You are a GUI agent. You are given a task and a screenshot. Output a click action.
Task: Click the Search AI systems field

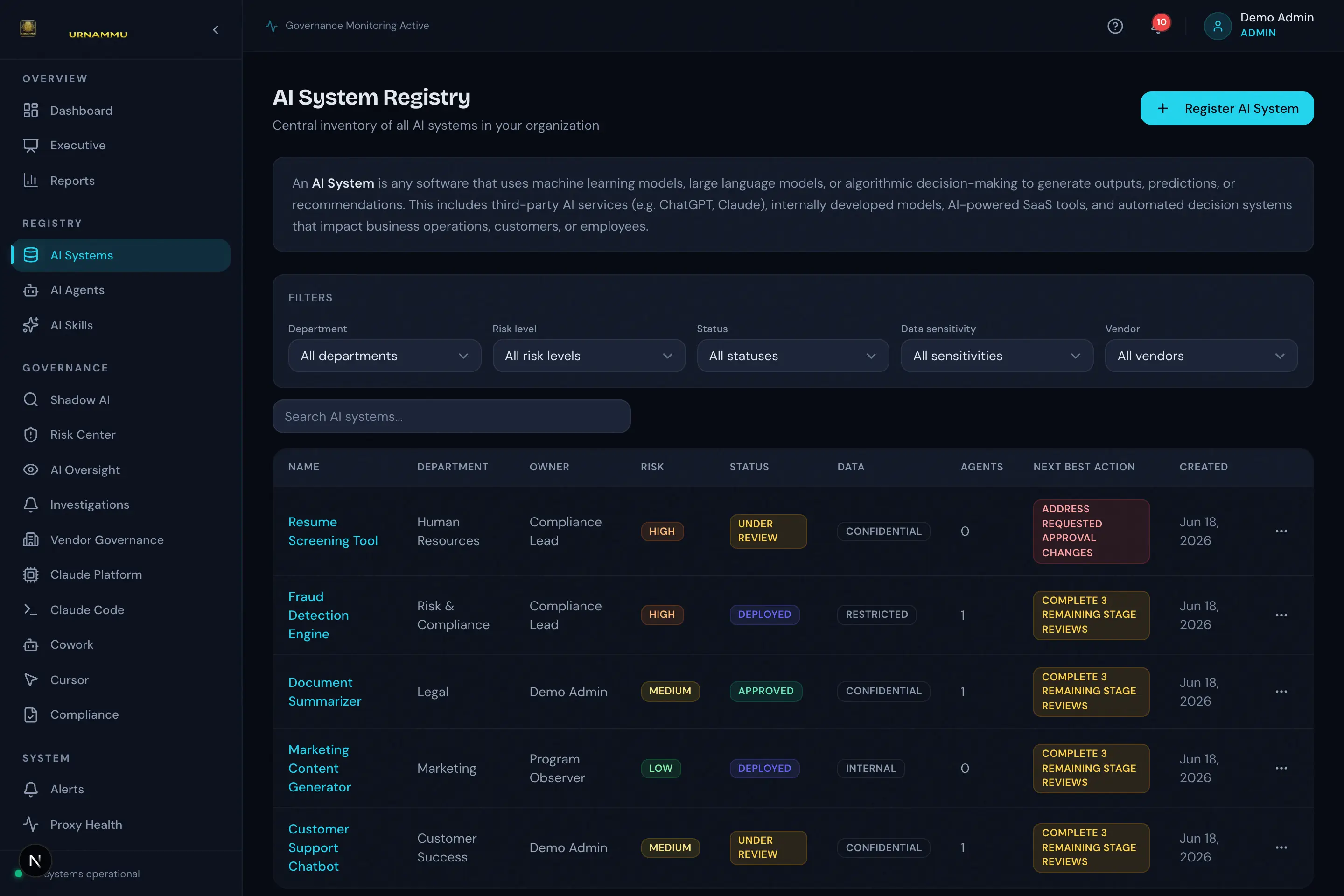(x=451, y=417)
